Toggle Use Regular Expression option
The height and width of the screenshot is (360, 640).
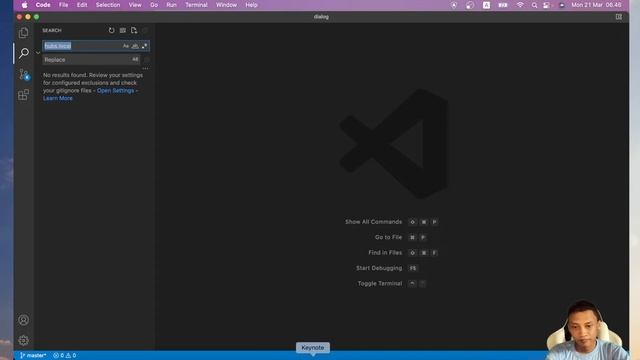(x=144, y=46)
